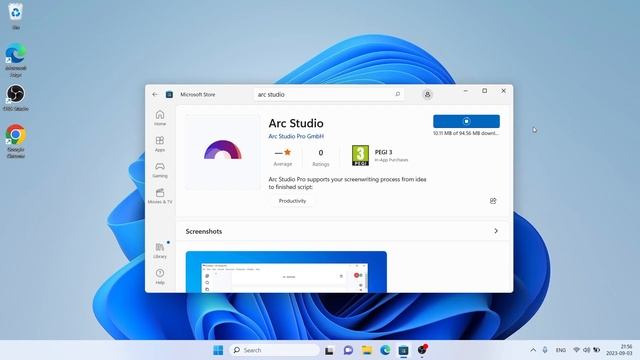Image resolution: width=640 pixels, height=360 pixels.
Task: Go back in Microsoft Store
Action: tap(155, 94)
